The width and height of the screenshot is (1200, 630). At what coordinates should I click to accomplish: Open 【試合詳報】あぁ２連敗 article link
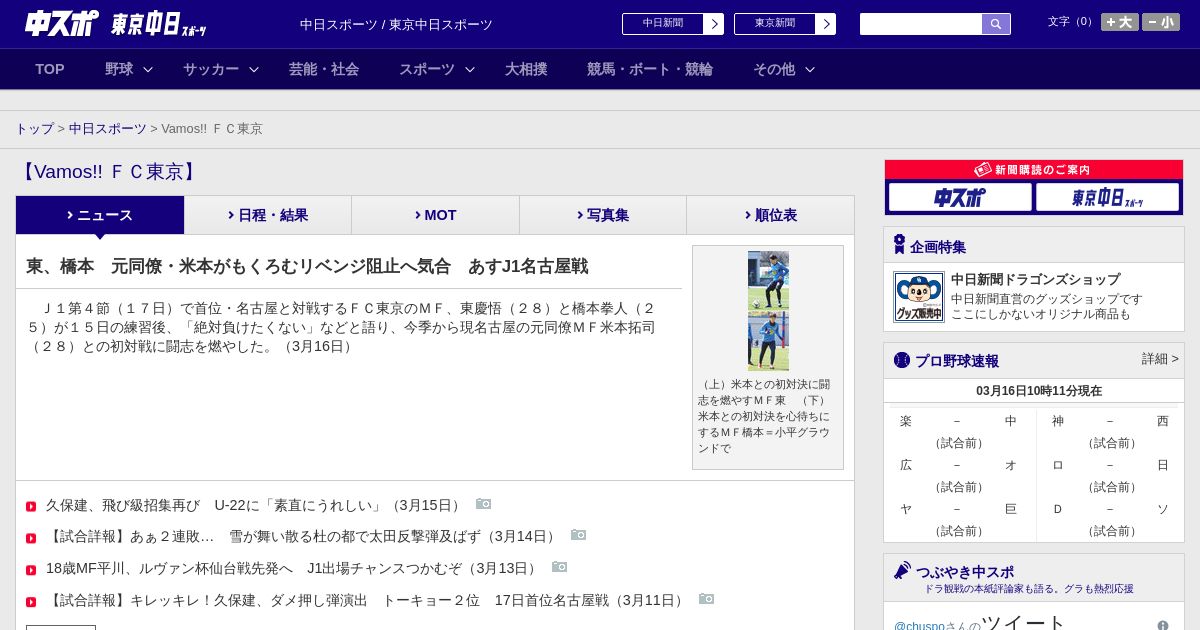(x=303, y=537)
